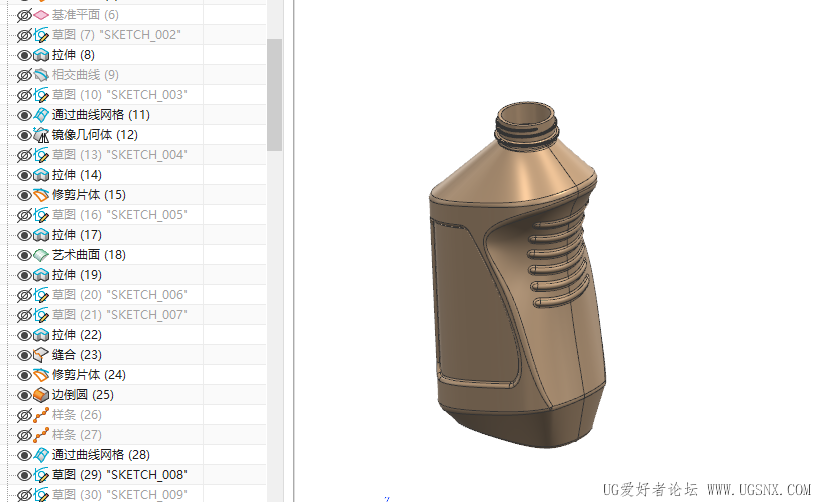Select 草图 (7) "SKETCH_002" text

click(x=116, y=35)
